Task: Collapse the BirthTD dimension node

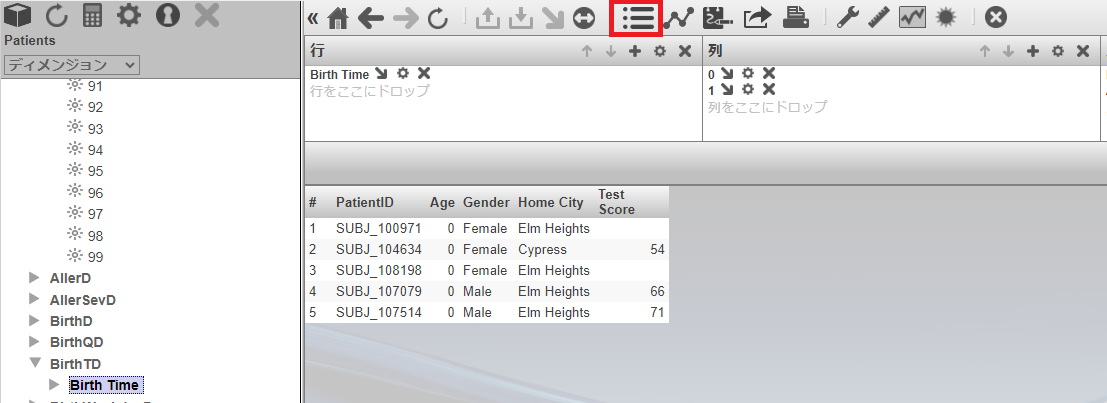Action: point(36,363)
